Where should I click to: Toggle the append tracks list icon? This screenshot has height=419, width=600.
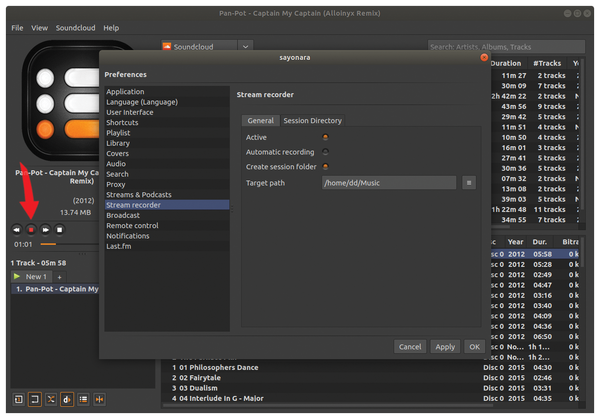tap(83, 399)
